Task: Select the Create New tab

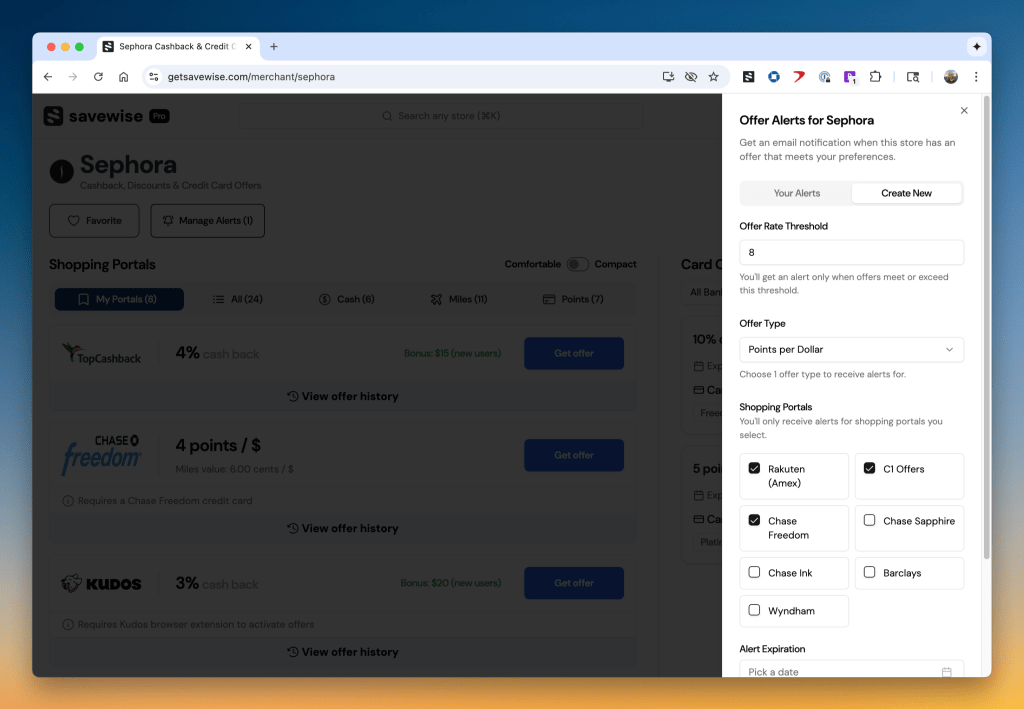Action: click(x=906, y=193)
